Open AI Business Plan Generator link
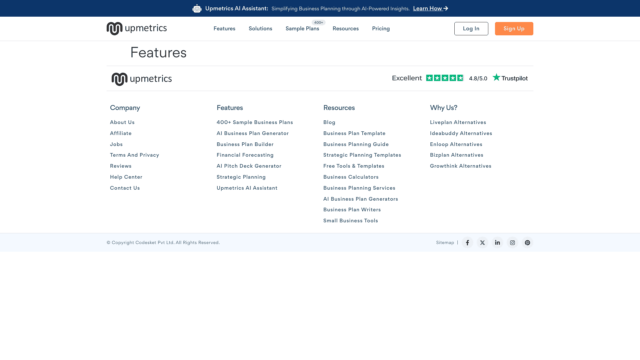 tap(252, 133)
